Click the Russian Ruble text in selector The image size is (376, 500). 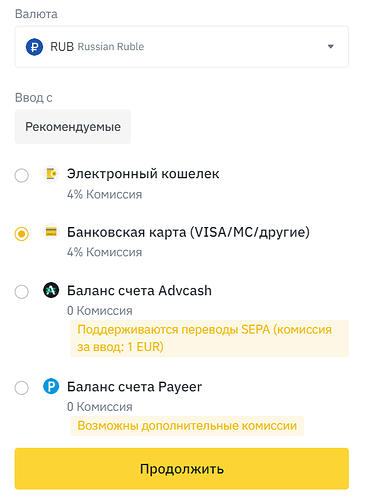pos(111,47)
